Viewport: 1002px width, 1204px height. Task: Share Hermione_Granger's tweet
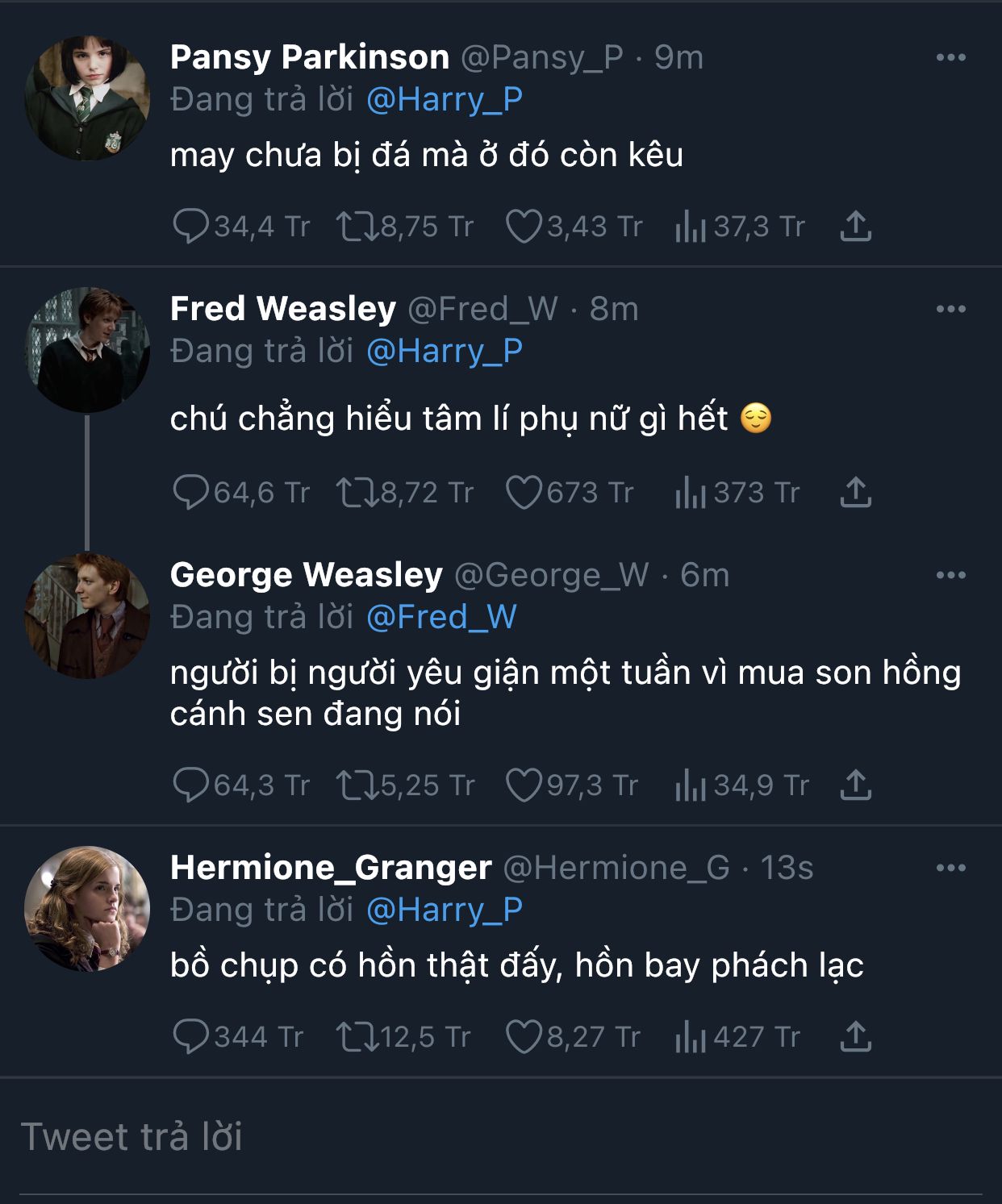pos(856,1037)
